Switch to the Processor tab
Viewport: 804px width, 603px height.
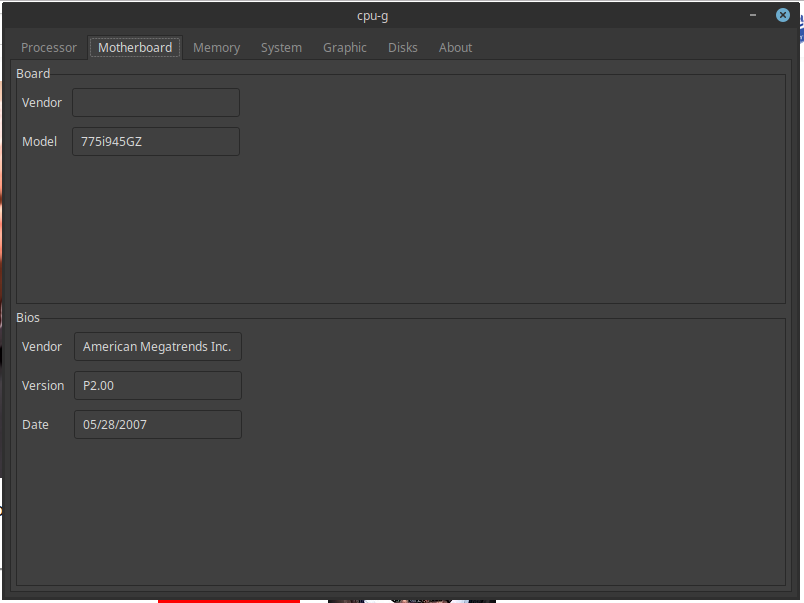(x=49, y=48)
